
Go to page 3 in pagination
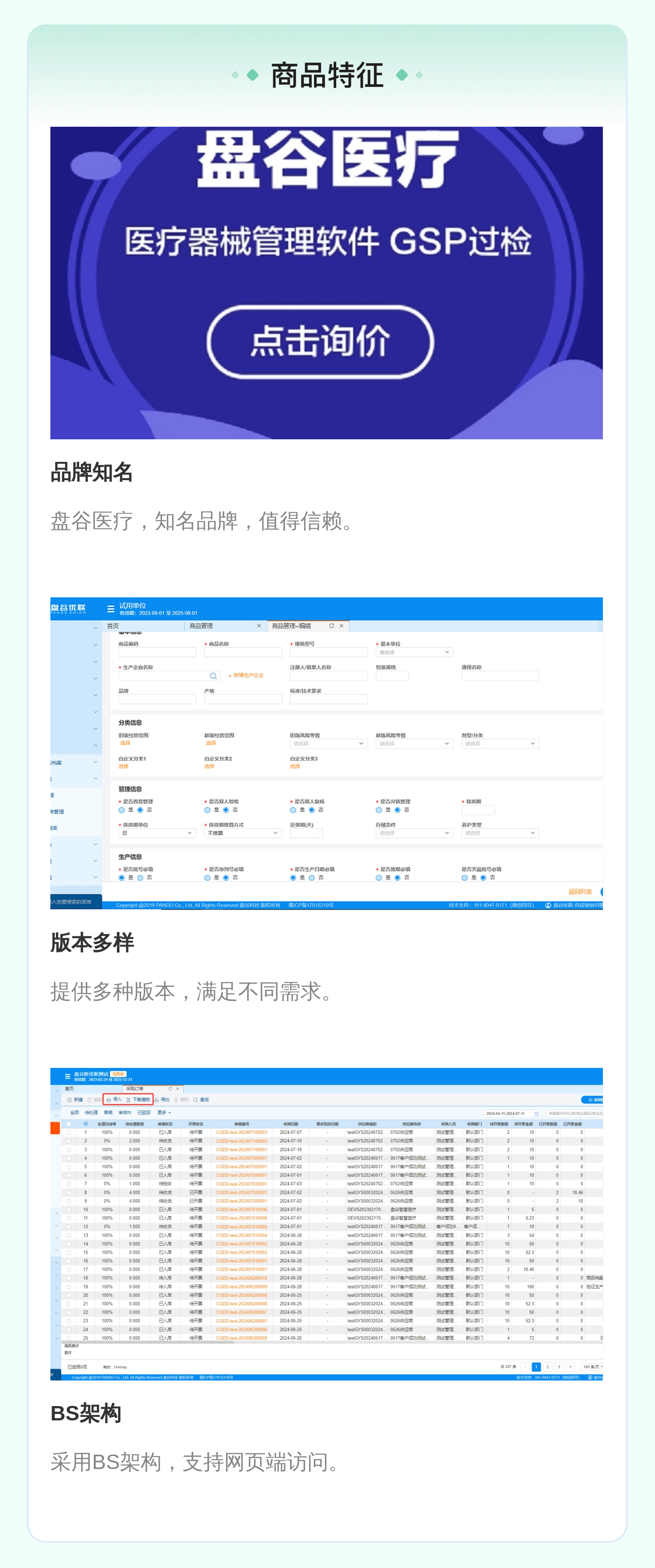(559, 1367)
